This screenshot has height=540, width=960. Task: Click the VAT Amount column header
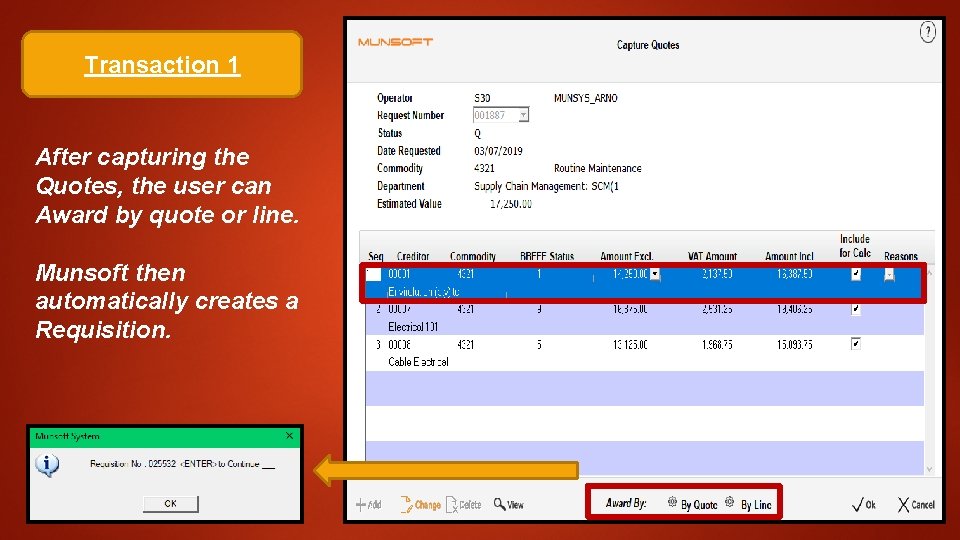(x=712, y=256)
